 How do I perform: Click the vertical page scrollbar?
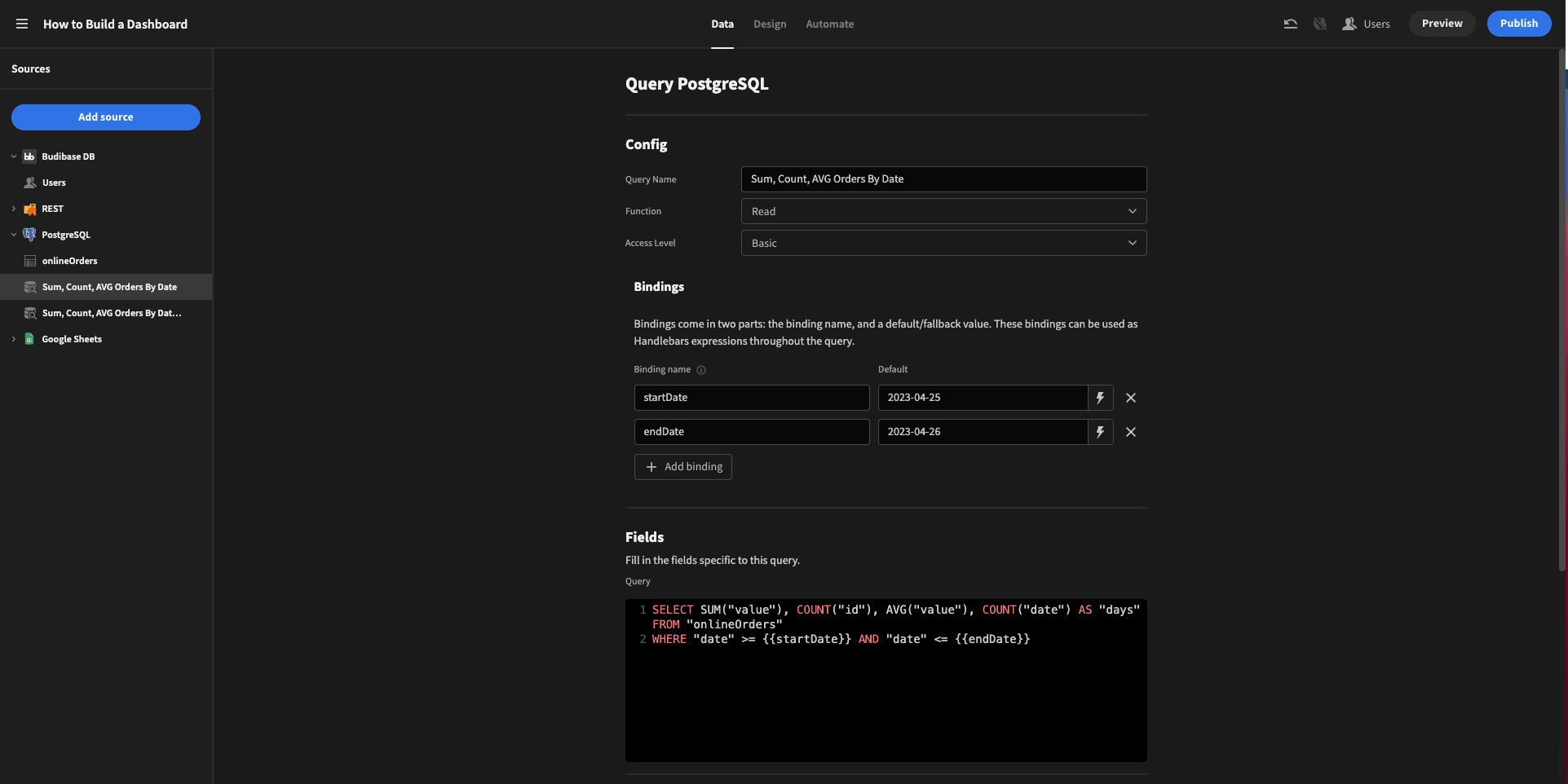[1563, 310]
